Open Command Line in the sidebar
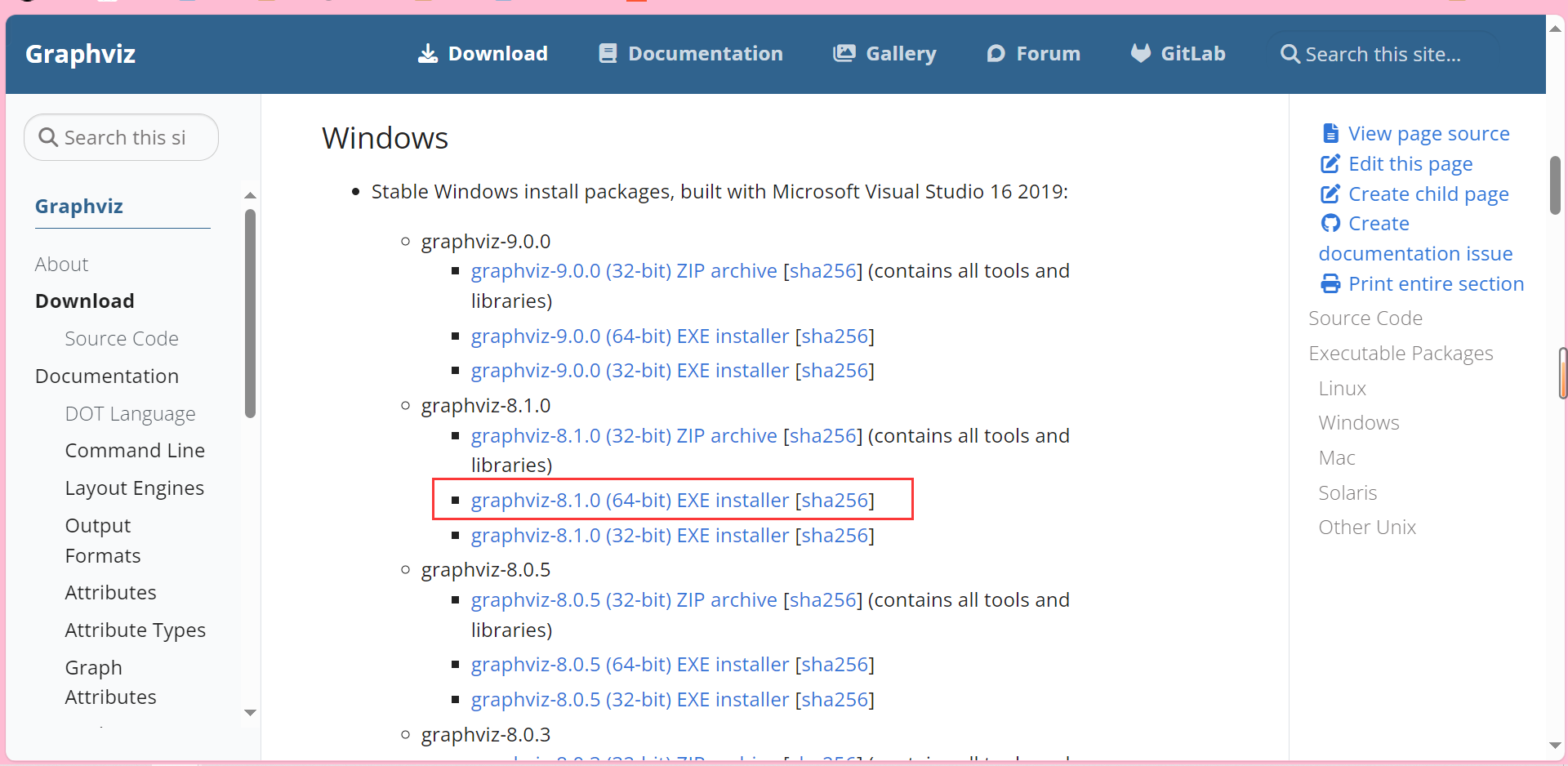Viewport: 1568px width, 766px height. pos(135,450)
